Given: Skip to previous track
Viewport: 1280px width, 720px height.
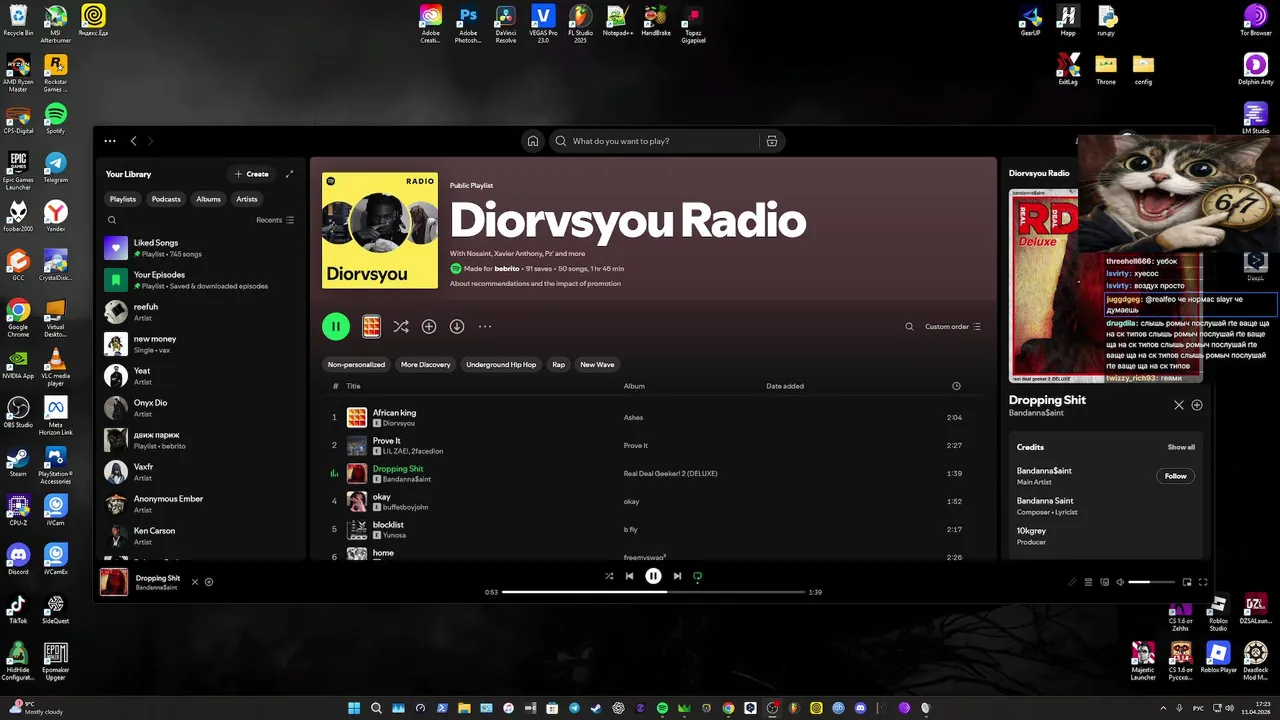Looking at the screenshot, I should 629,576.
